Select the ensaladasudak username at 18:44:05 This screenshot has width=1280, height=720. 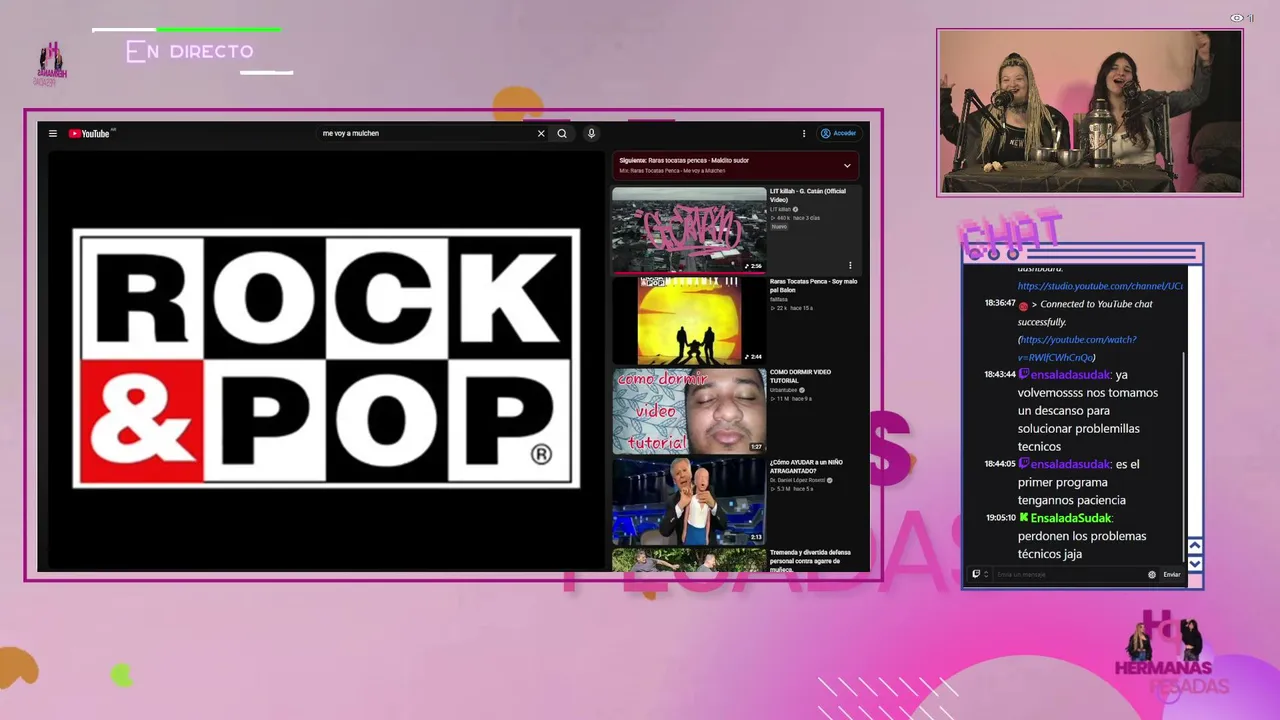click(1070, 464)
